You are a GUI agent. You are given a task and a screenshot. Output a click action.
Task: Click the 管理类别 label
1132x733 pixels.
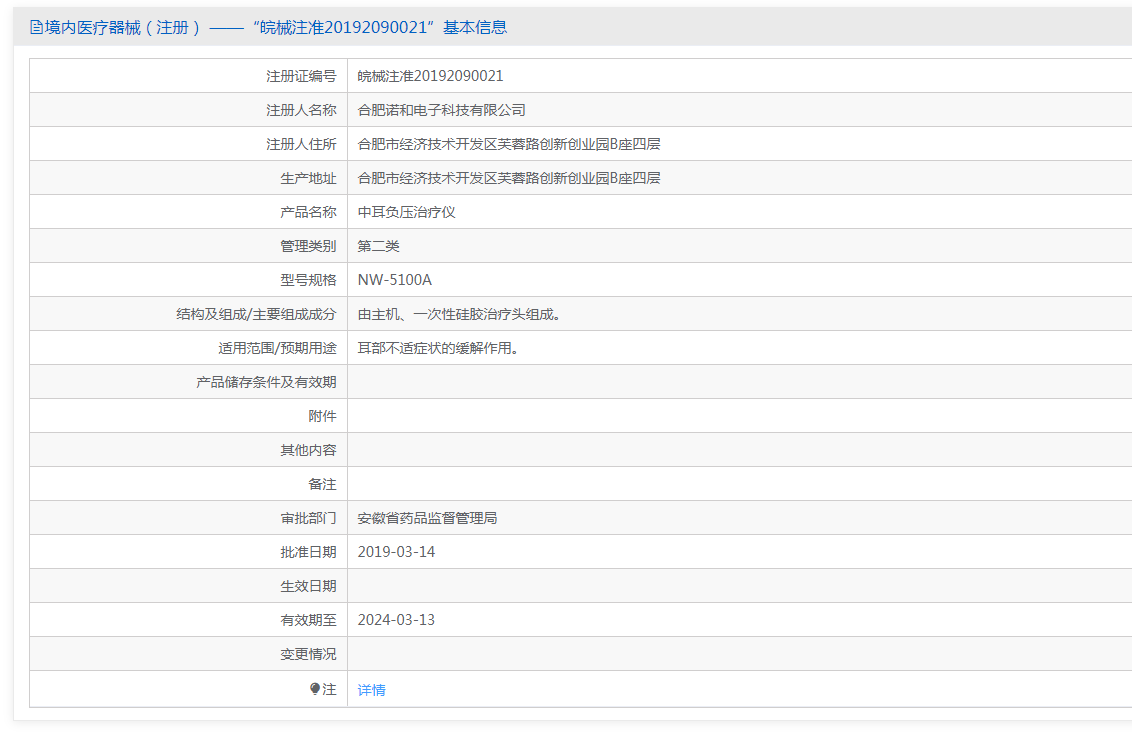tap(308, 246)
